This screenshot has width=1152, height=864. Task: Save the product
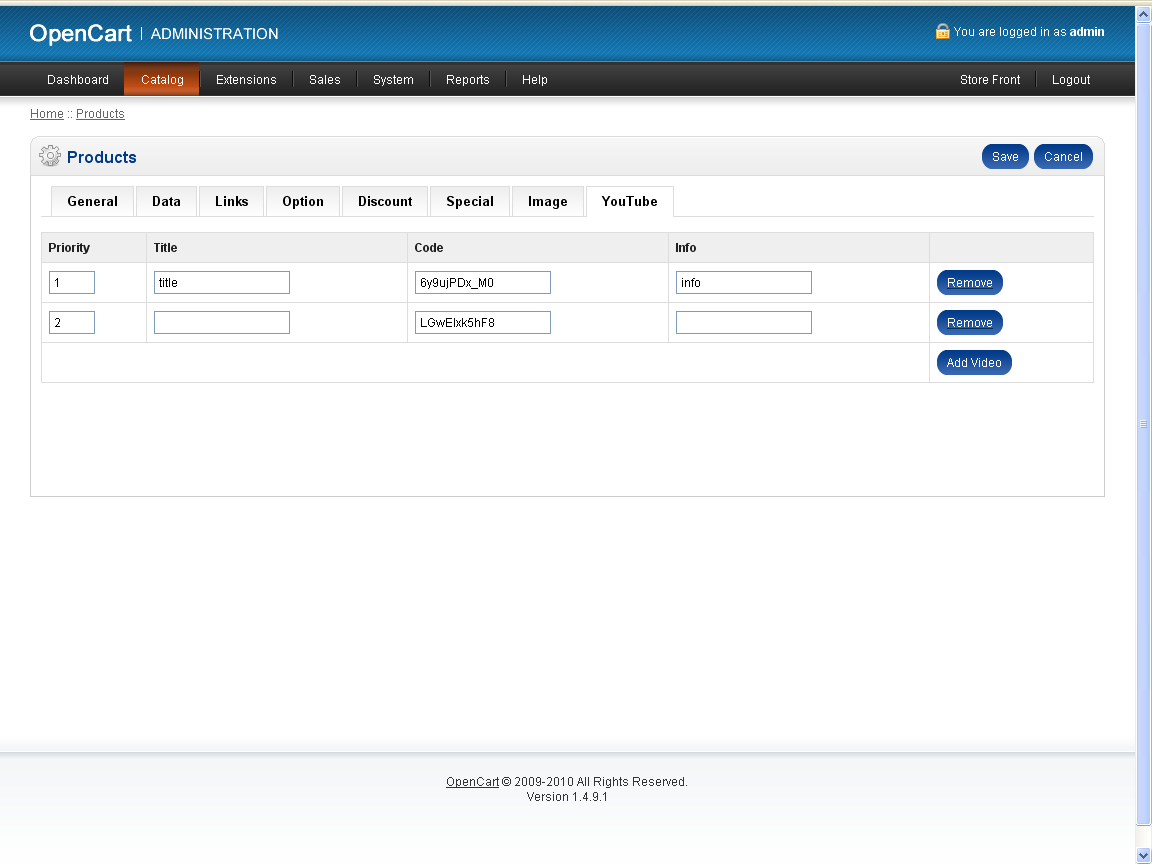pyautogui.click(x=1005, y=156)
